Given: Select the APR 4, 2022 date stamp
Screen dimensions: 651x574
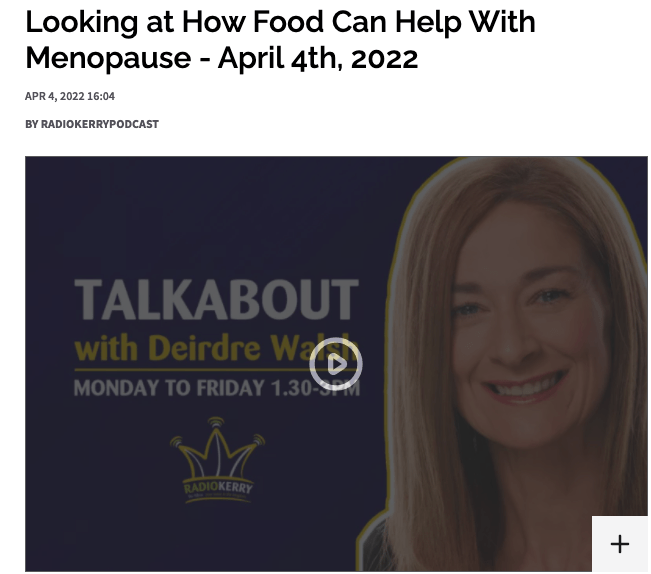Looking at the screenshot, I should (55, 96).
